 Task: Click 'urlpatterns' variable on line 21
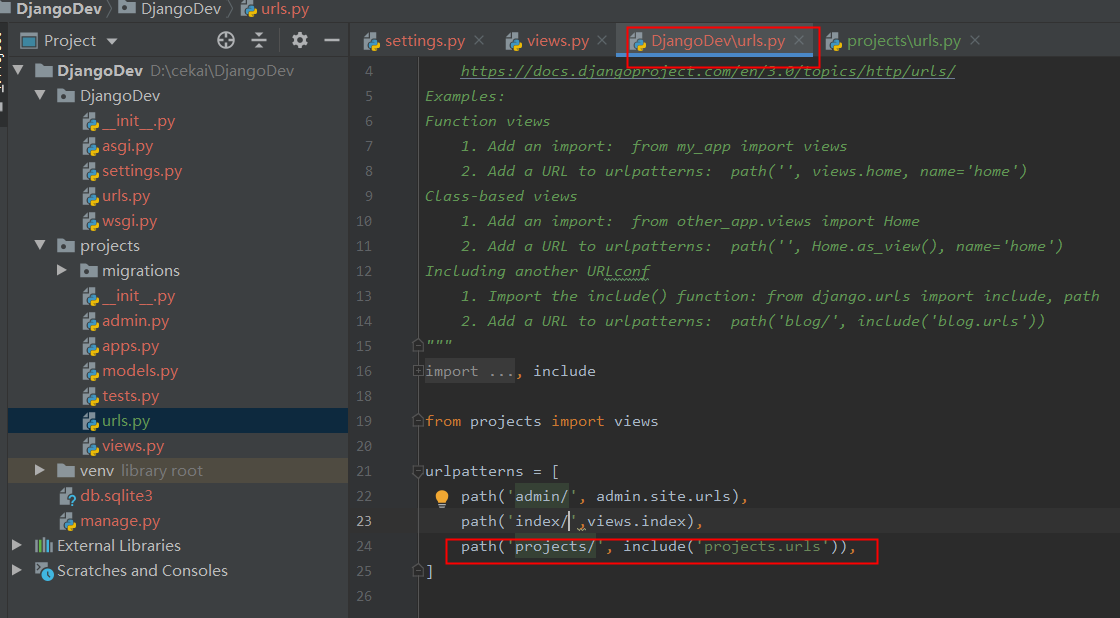coord(474,471)
